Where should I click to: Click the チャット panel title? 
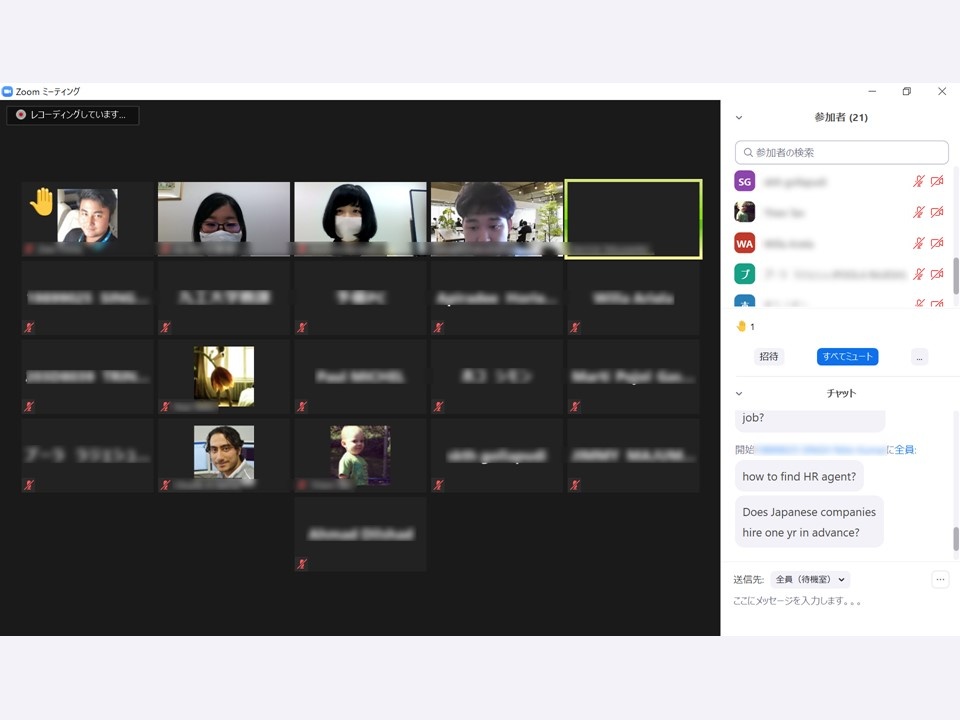point(841,393)
